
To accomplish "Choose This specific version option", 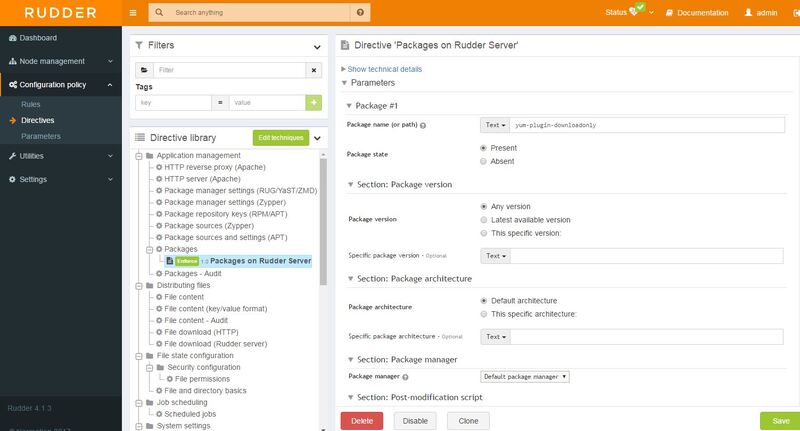I will 484,233.
